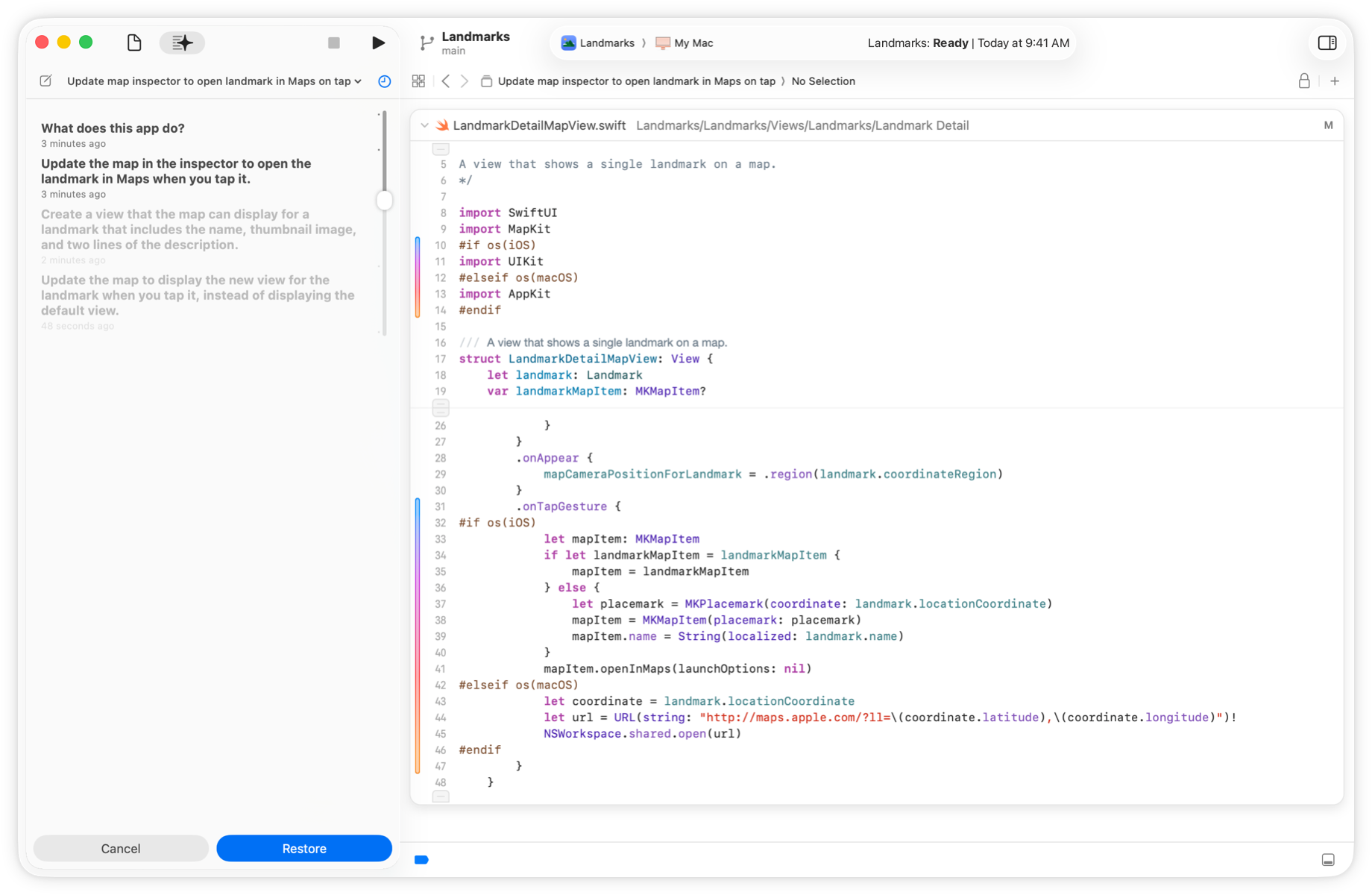
Task: Toggle the right inspector sidebar
Action: tap(1328, 43)
